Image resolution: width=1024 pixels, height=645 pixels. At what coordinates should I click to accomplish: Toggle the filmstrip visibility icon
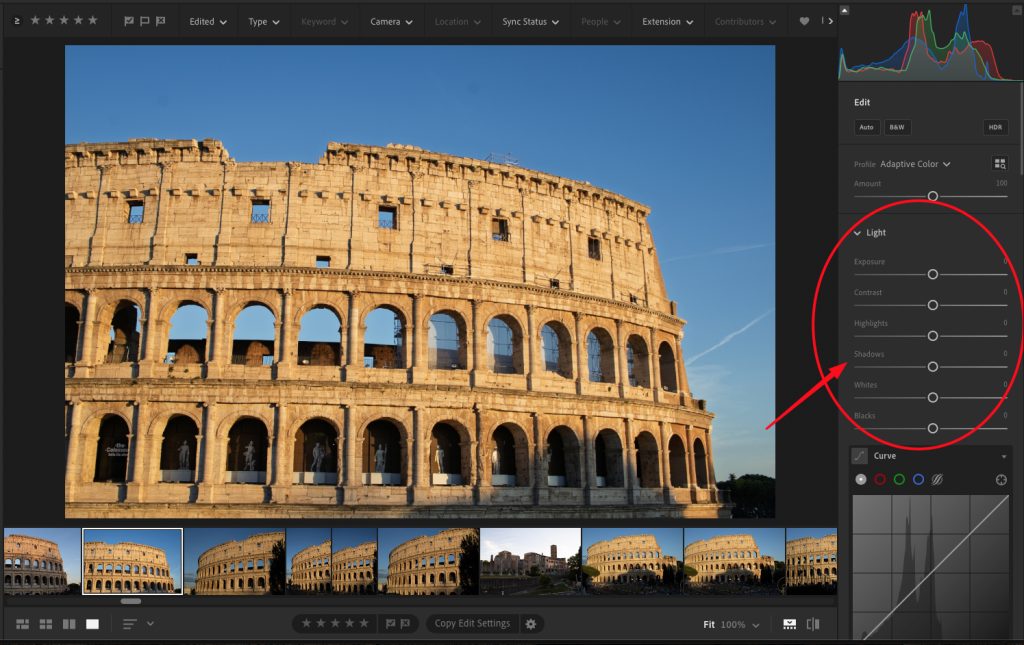click(x=789, y=624)
